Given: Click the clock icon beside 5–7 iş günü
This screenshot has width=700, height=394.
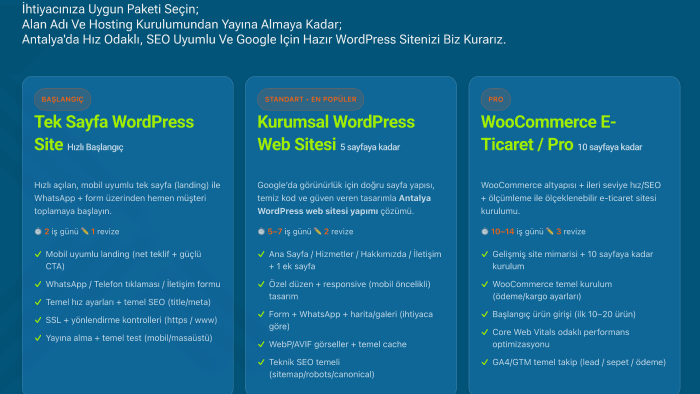Looking at the screenshot, I should [261, 231].
